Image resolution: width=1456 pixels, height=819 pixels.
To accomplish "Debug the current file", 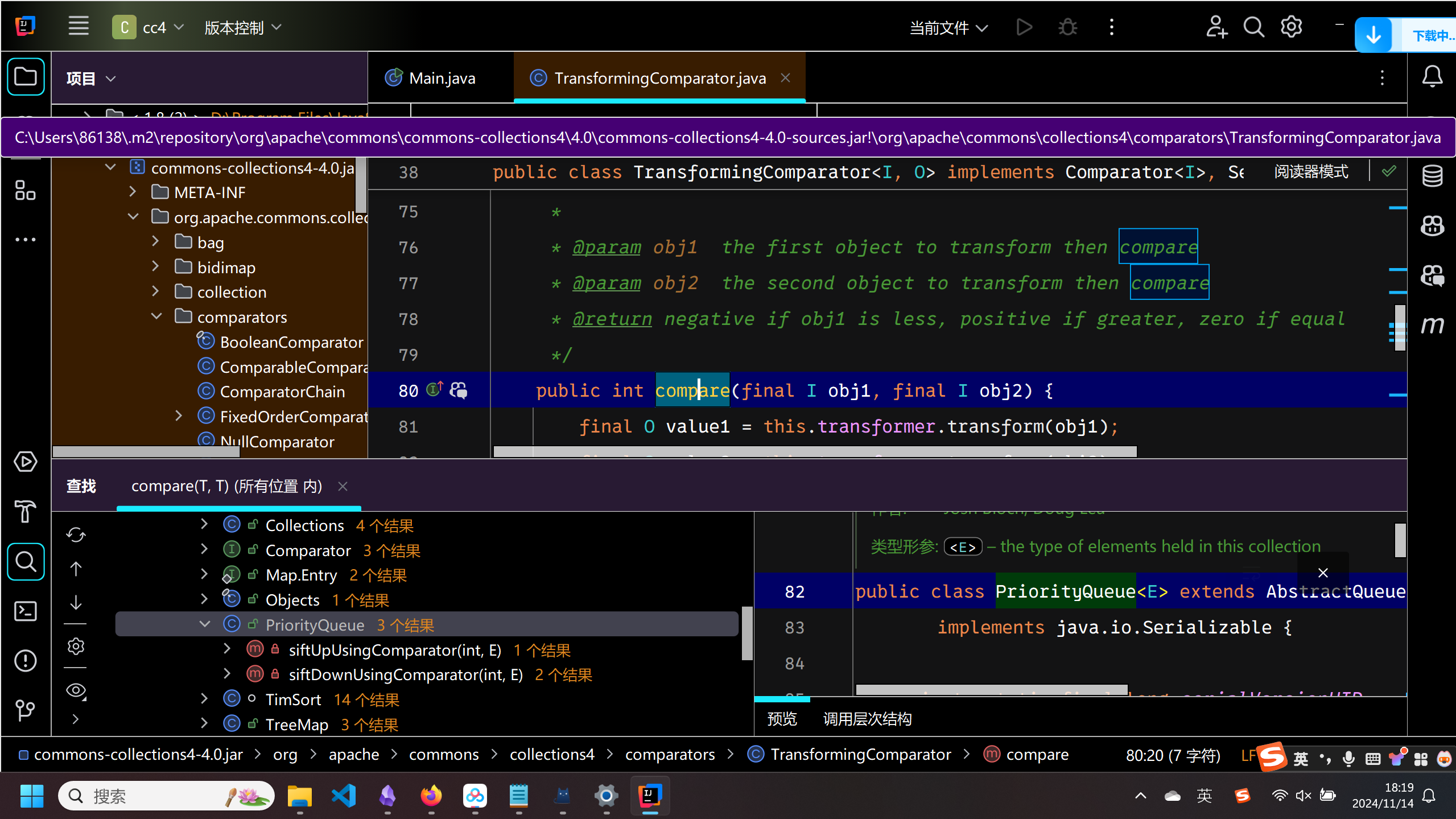I will point(1068,27).
